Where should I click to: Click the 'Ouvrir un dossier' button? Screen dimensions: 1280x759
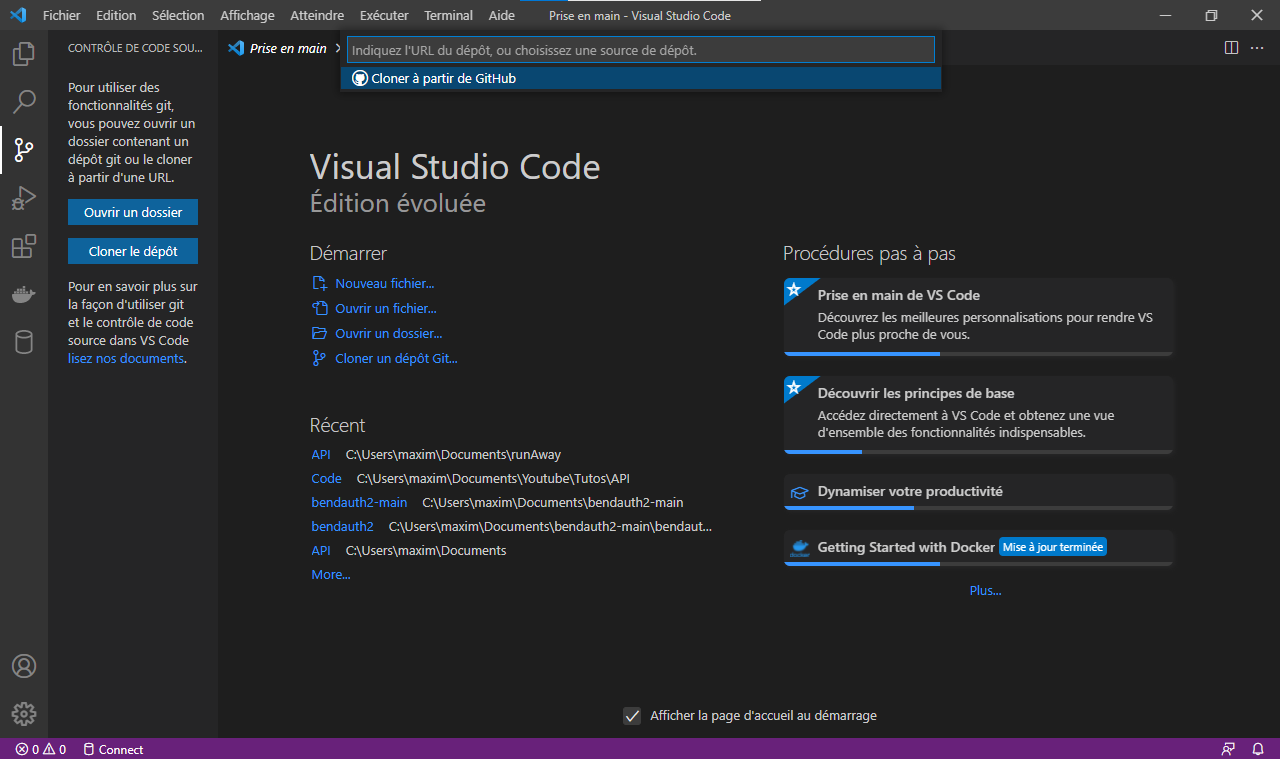[x=133, y=212]
